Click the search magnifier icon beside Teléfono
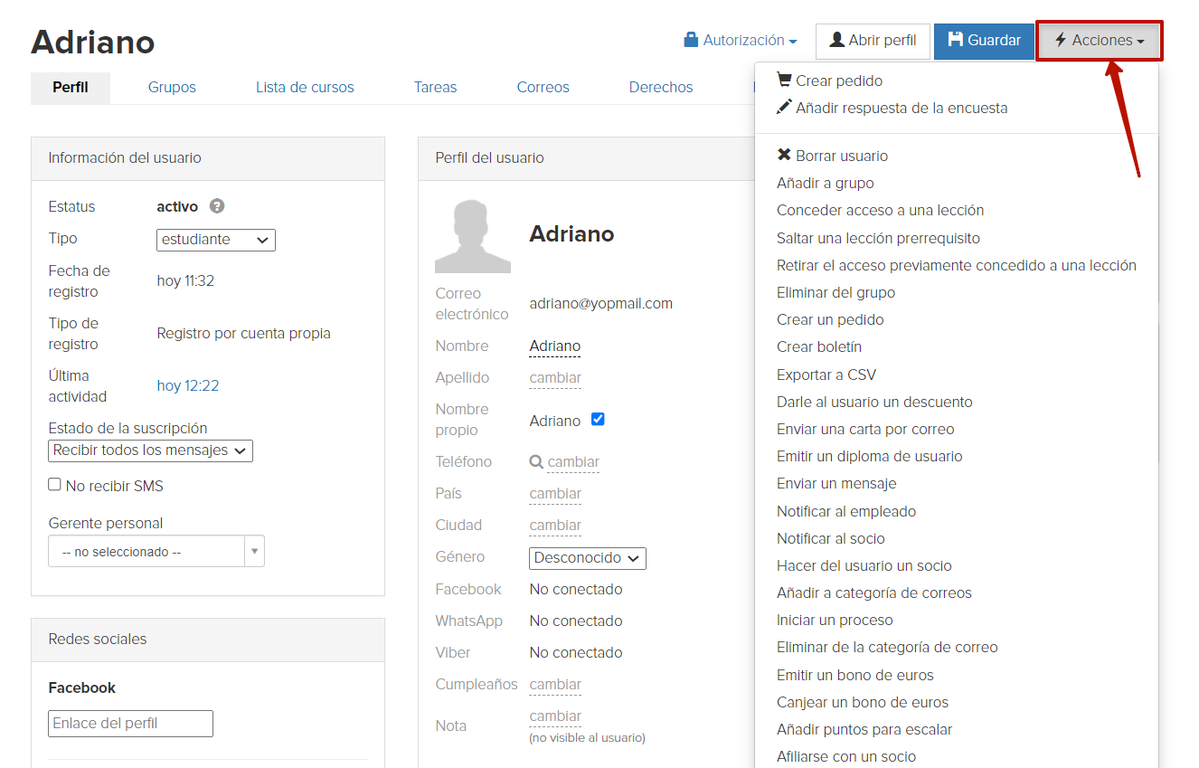The image size is (1199, 768). click(x=537, y=462)
